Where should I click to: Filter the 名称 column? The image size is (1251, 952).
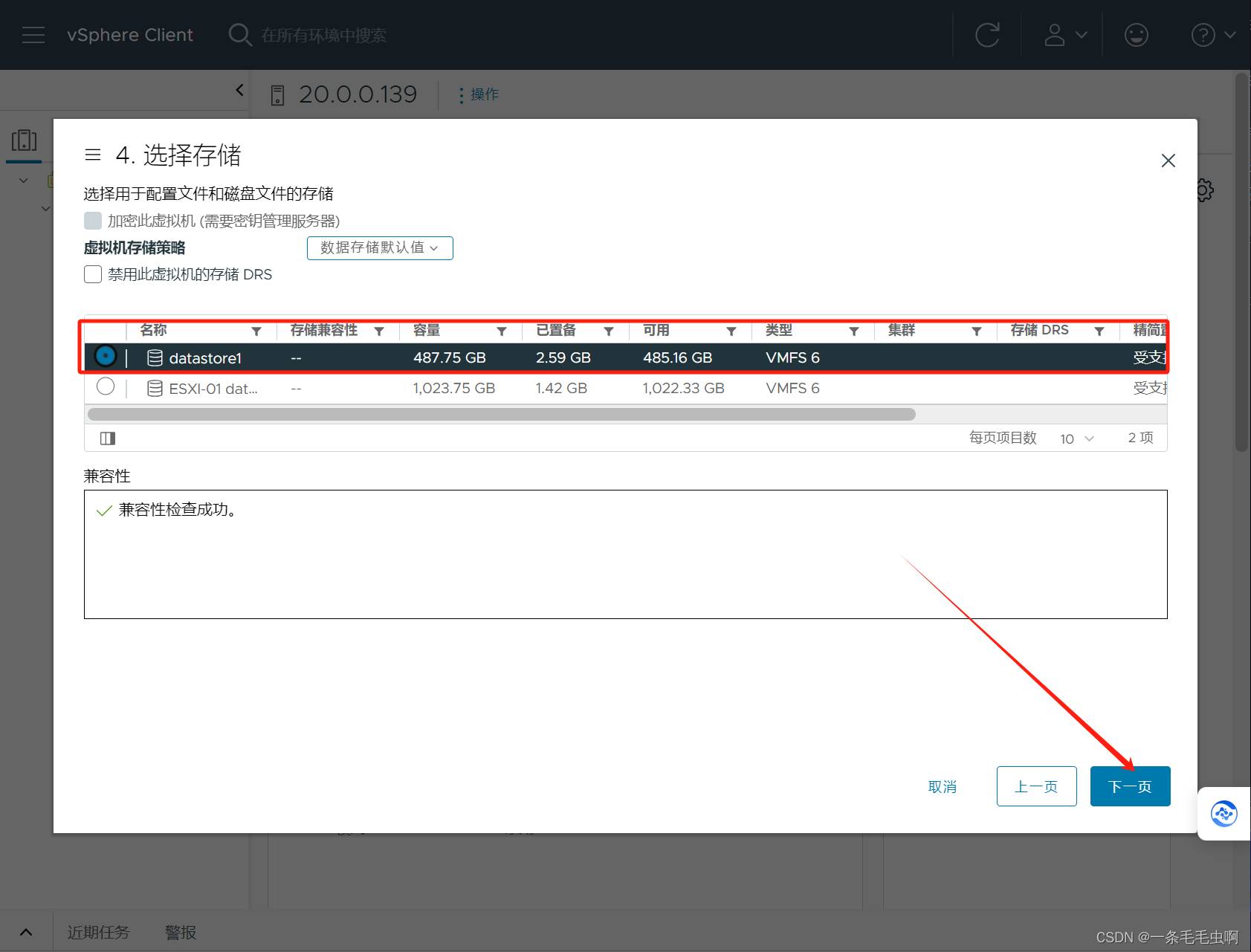point(256,331)
